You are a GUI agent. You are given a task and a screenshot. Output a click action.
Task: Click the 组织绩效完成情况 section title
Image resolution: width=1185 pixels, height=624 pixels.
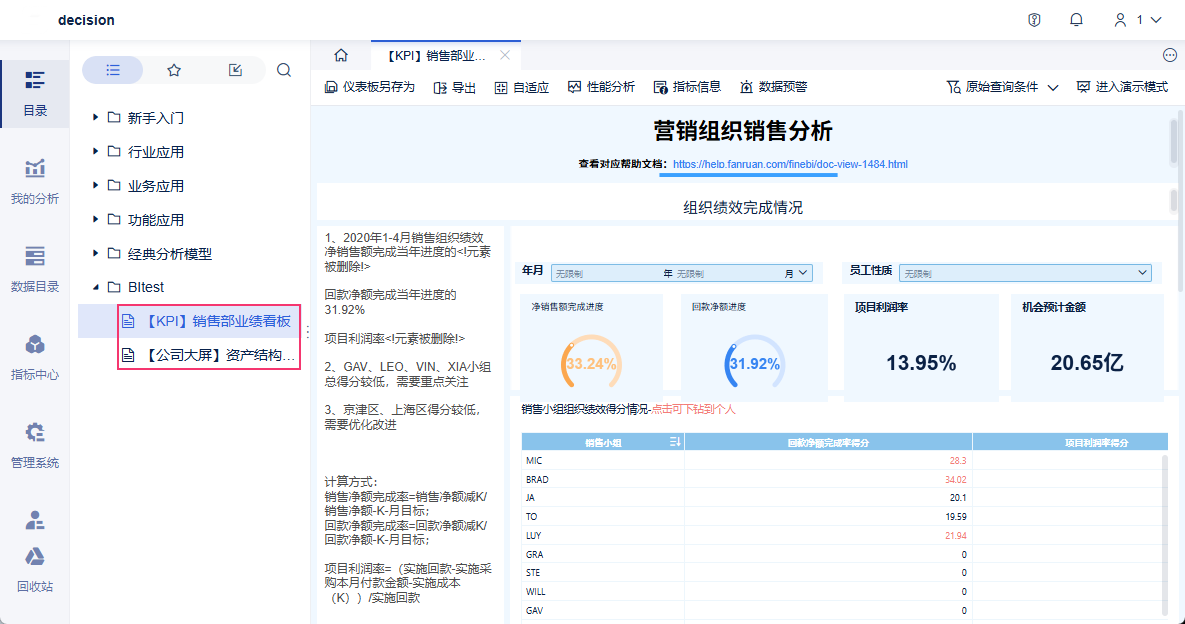(x=743, y=207)
